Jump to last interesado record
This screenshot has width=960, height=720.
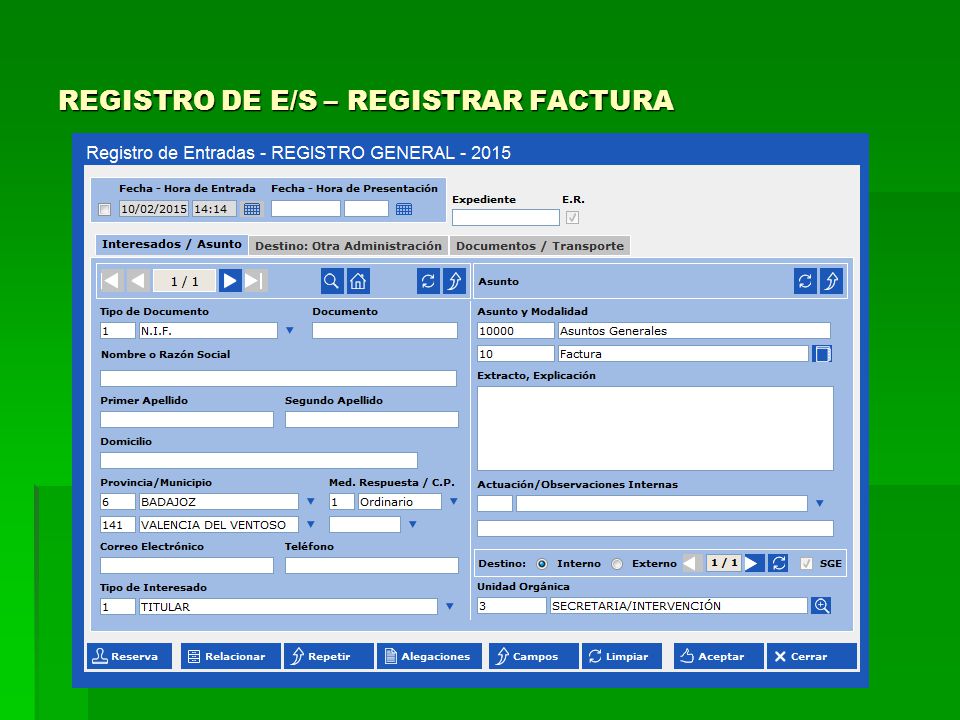point(255,281)
